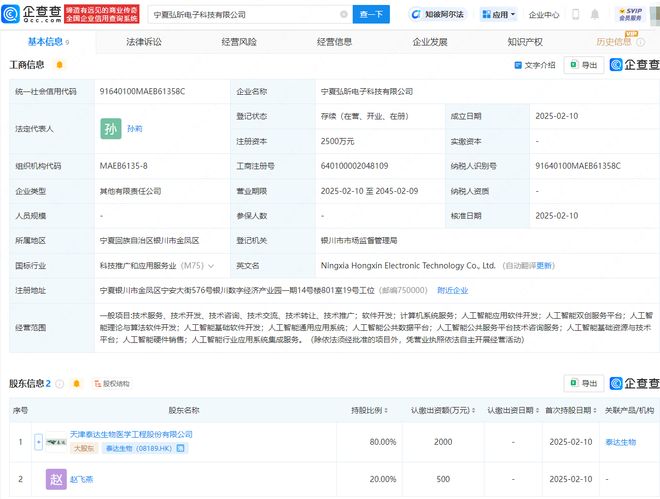Open 股权结构 equity structure
660x499 pixels.
112,384
